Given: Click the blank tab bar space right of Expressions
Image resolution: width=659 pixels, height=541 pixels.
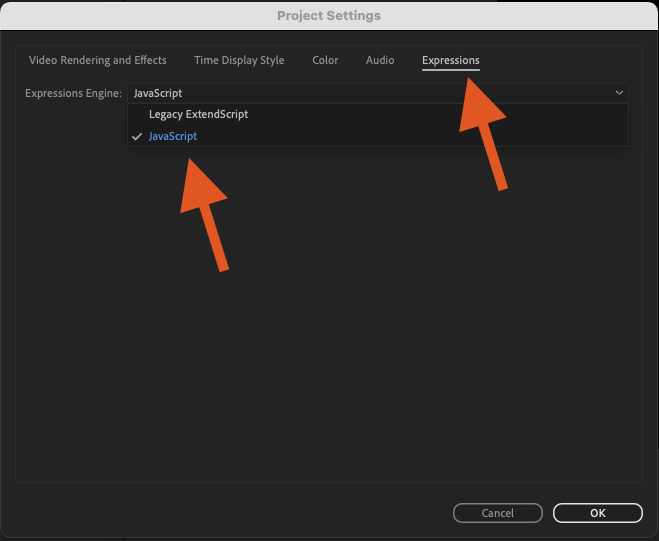Looking at the screenshot, I should (559, 60).
